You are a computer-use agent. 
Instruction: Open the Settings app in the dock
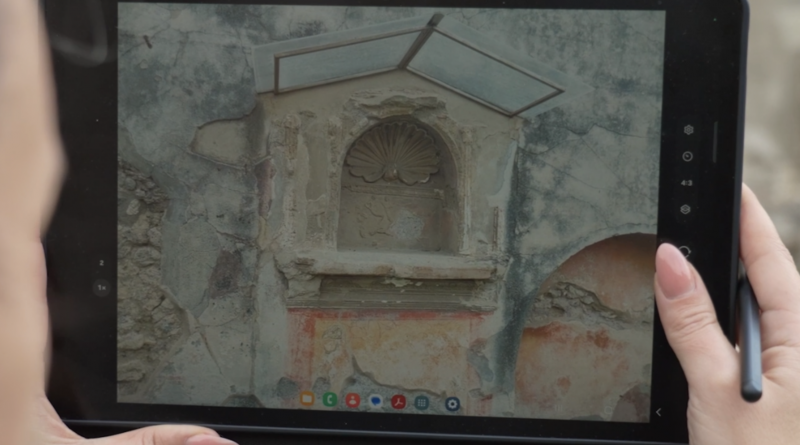pos(452,403)
